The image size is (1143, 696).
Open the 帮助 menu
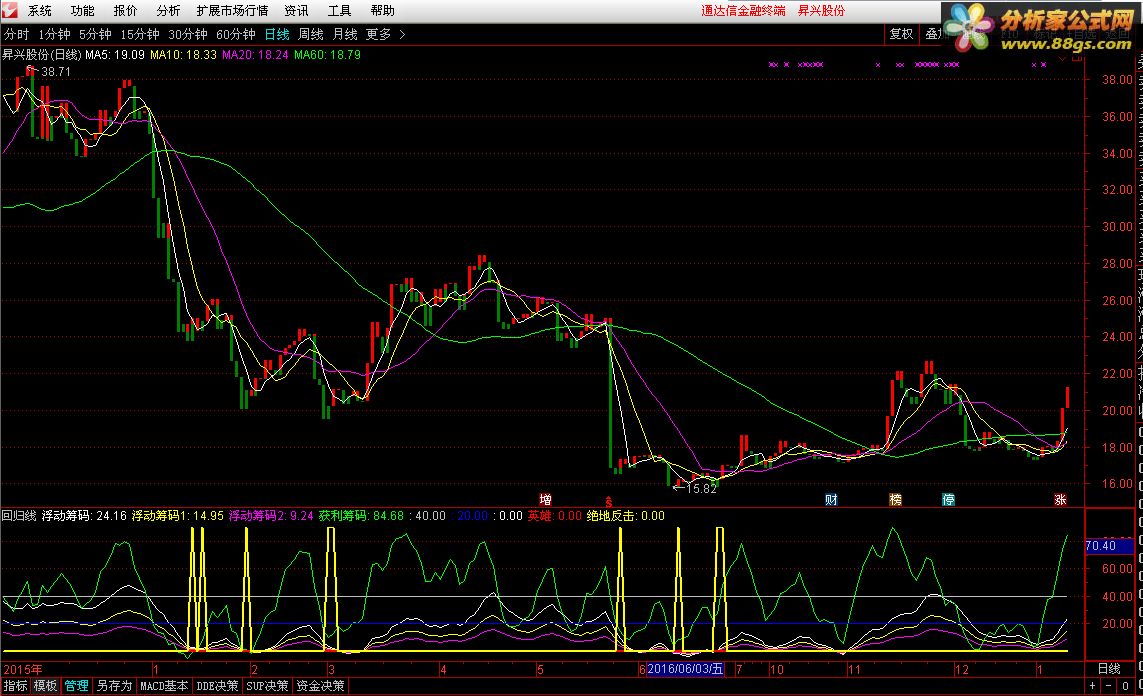(383, 11)
